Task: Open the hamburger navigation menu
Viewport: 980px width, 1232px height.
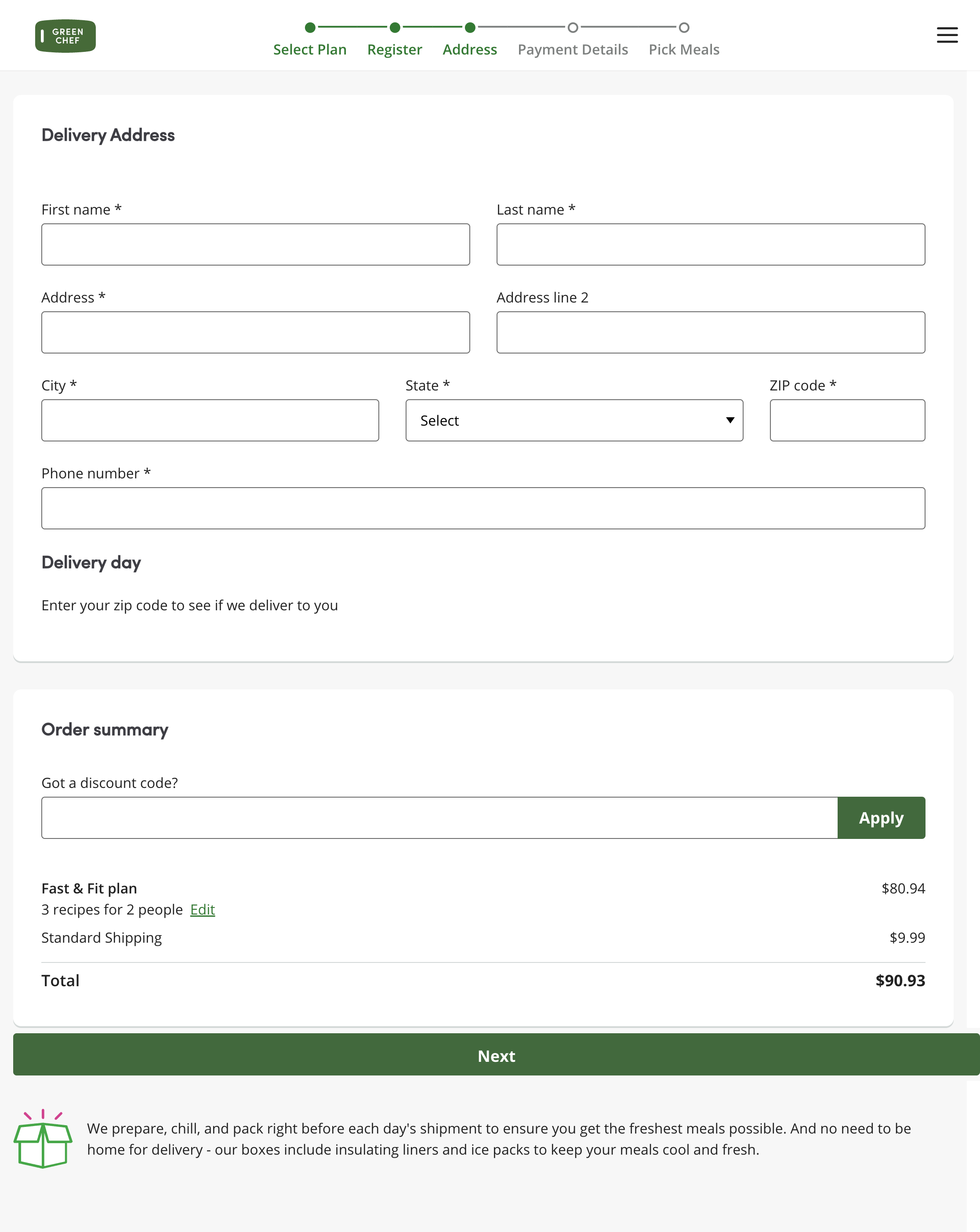Action: [947, 35]
